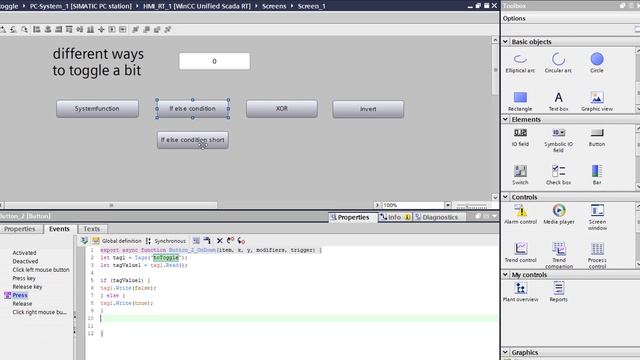Click the zoom slider next to 100%
Screen dimensions: 640x360
tap(471, 205)
